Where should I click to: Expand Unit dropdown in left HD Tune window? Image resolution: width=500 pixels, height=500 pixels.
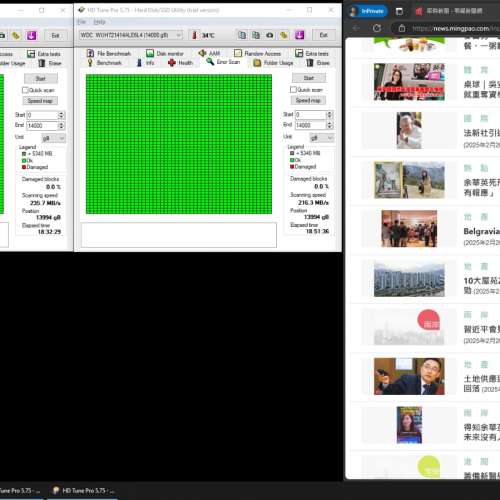[x=62, y=138]
